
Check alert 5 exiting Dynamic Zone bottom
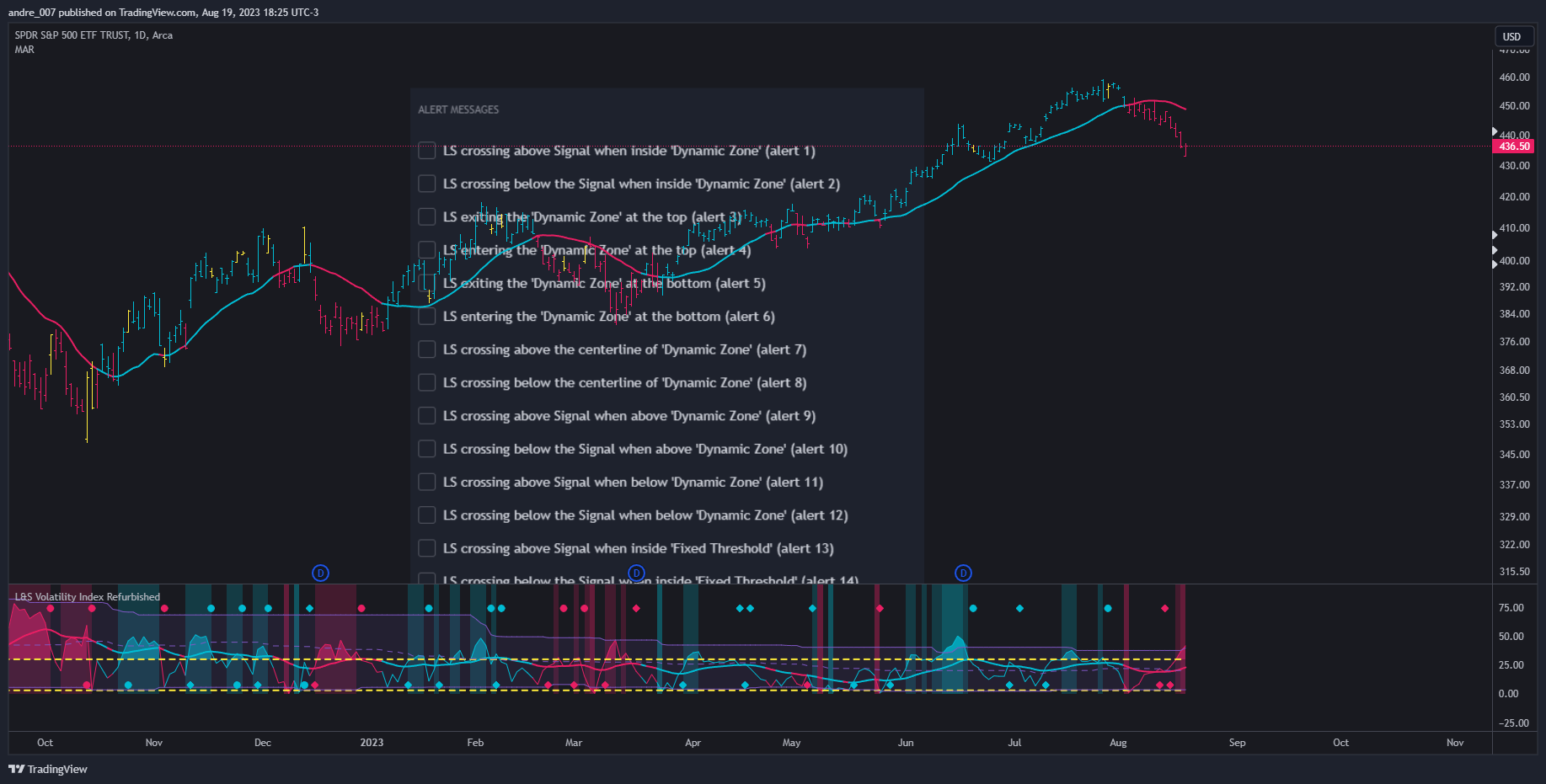[427, 283]
